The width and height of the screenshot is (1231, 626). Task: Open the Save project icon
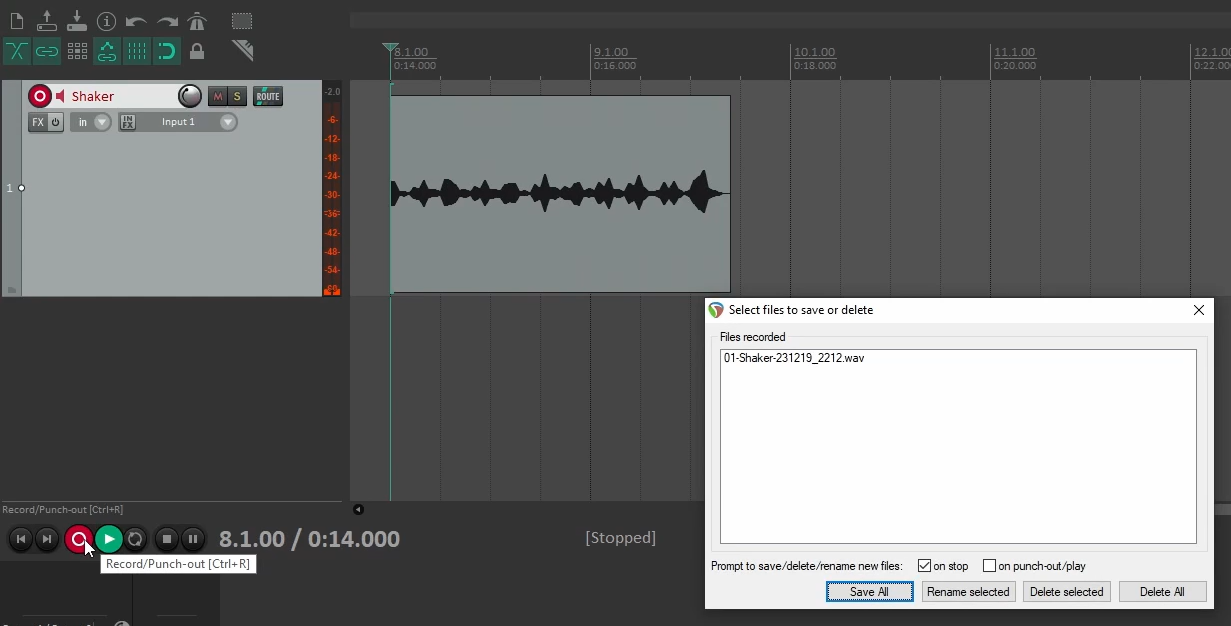(x=77, y=20)
